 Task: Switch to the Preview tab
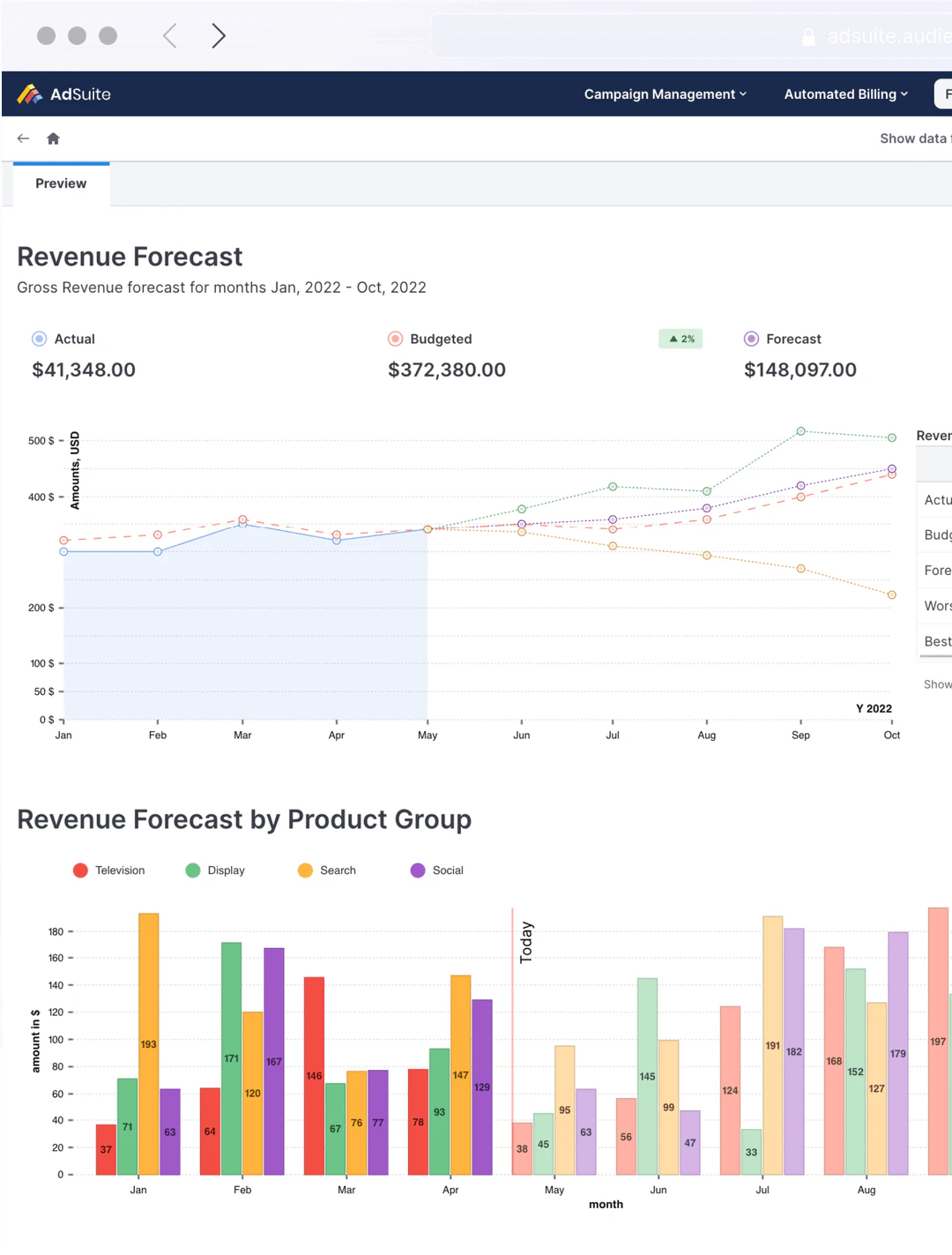(x=60, y=183)
